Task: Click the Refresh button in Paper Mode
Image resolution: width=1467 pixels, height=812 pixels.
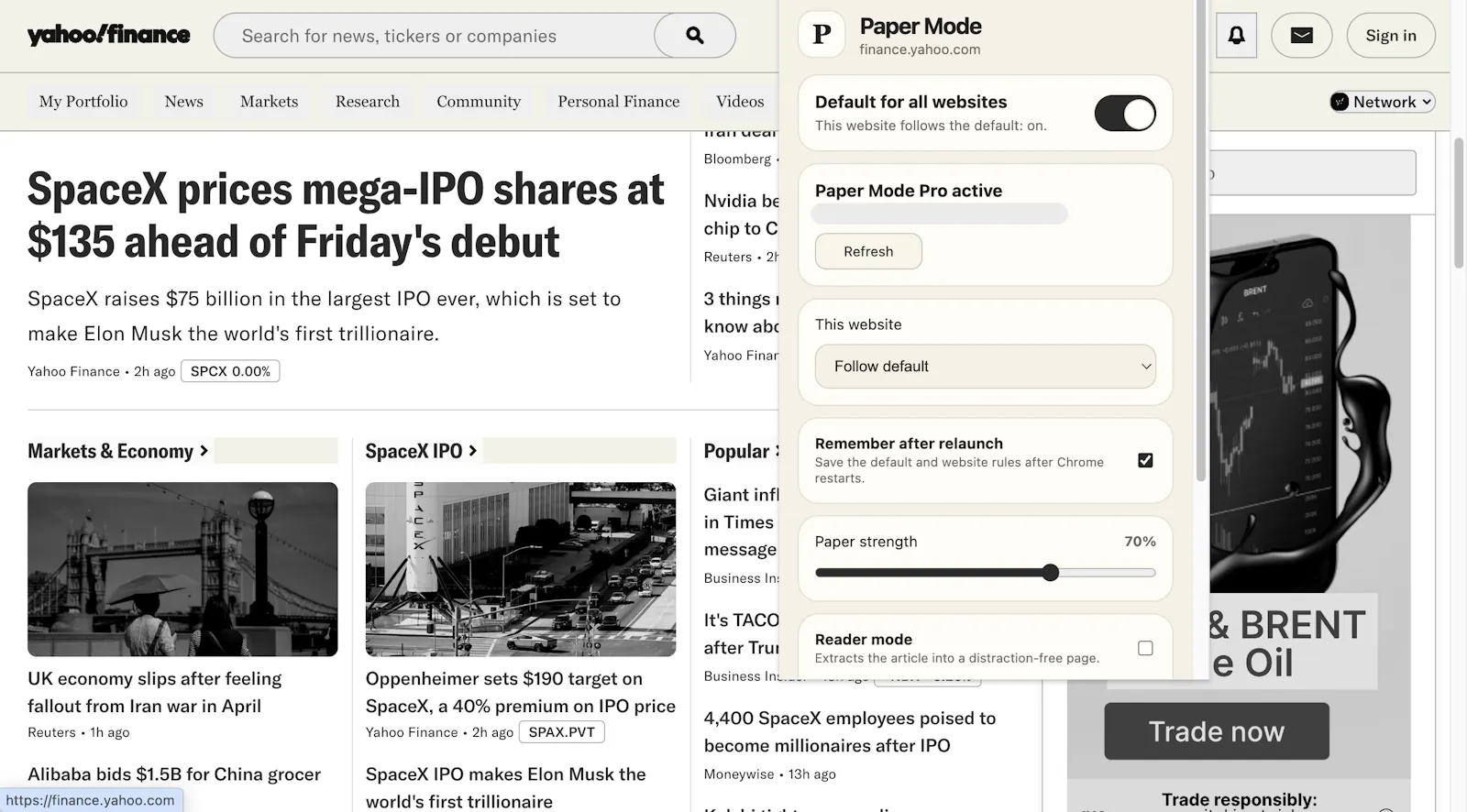Action: [x=868, y=251]
